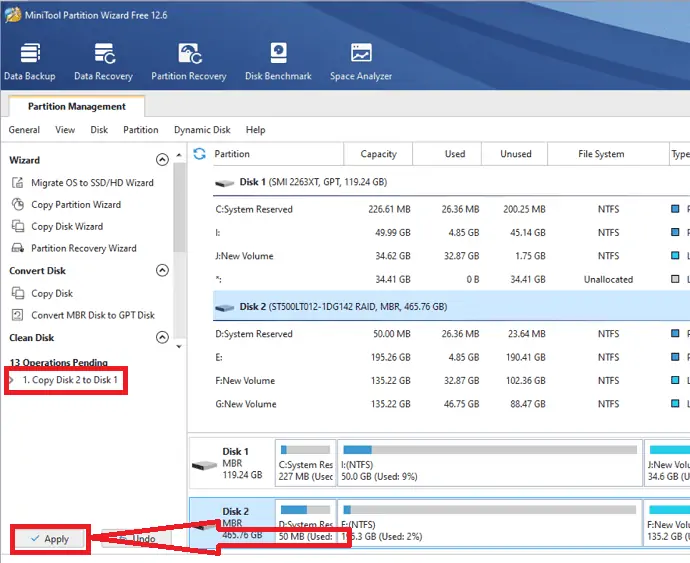Open the View menu
Screen dimensions: 690x563
[x=65, y=130]
